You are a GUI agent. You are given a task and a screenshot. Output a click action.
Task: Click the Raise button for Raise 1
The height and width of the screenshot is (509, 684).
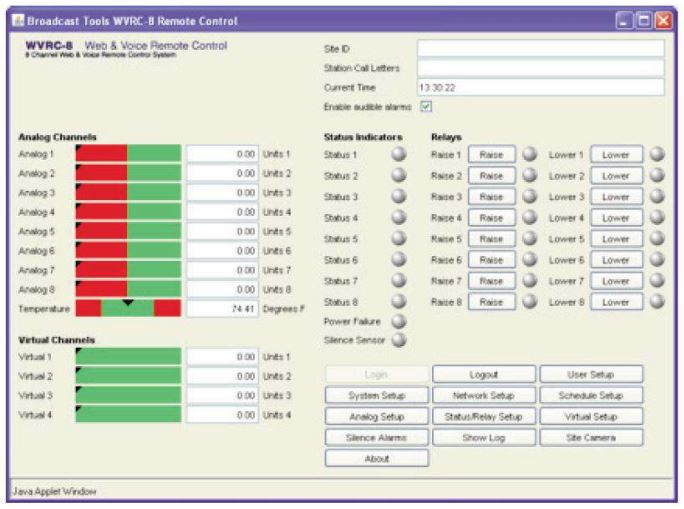click(x=492, y=154)
